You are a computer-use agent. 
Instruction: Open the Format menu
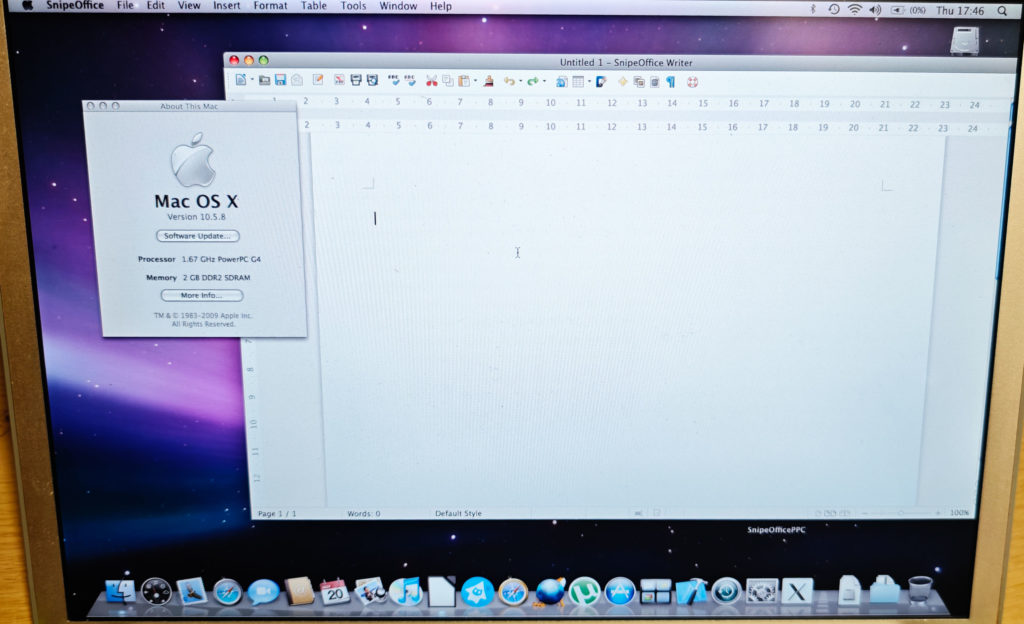[270, 7]
